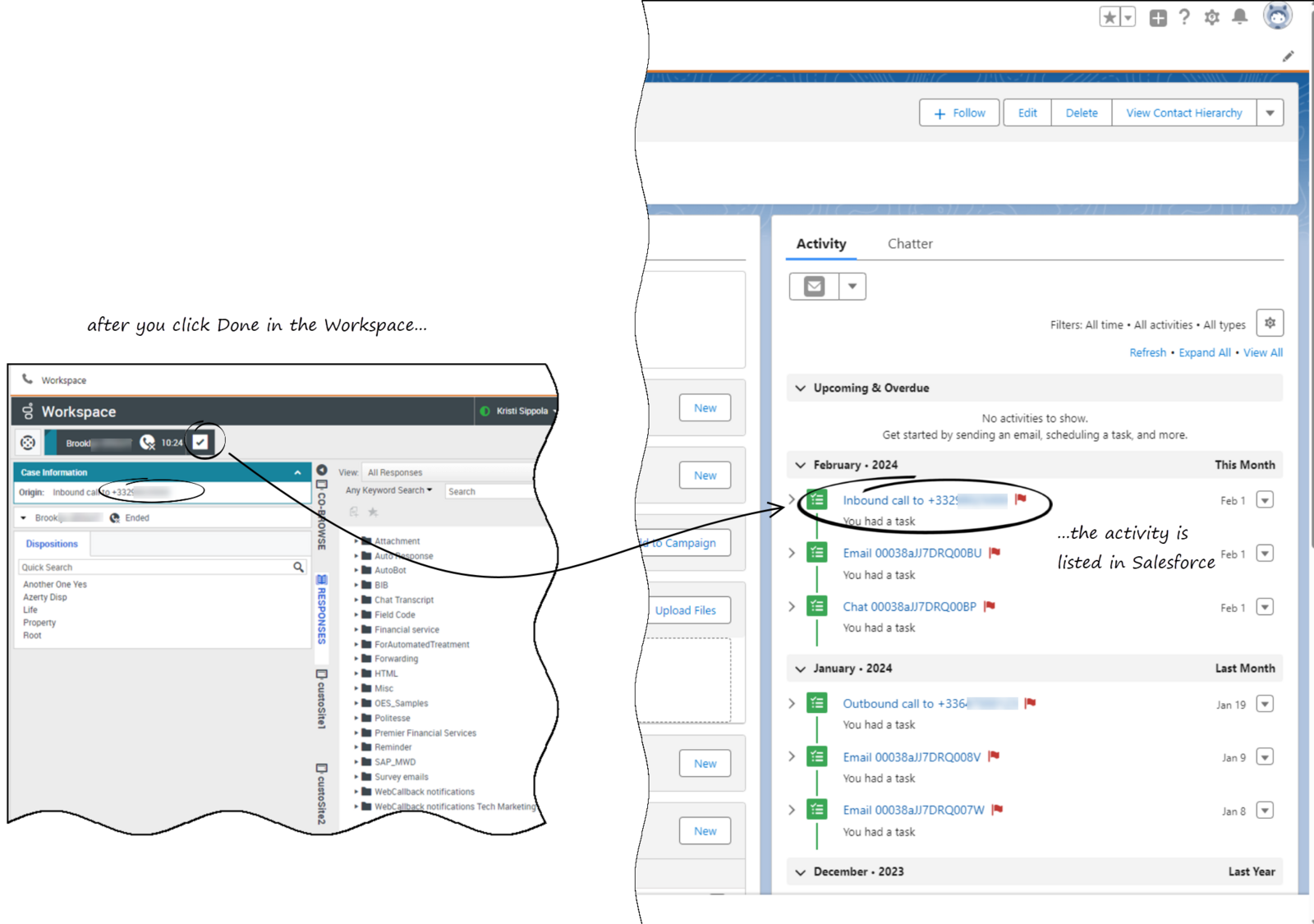Image resolution: width=1314 pixels, height=924 pixels.
Task: Collapse the Upcoming & Overdue section
Action: (x=801, y=388)
